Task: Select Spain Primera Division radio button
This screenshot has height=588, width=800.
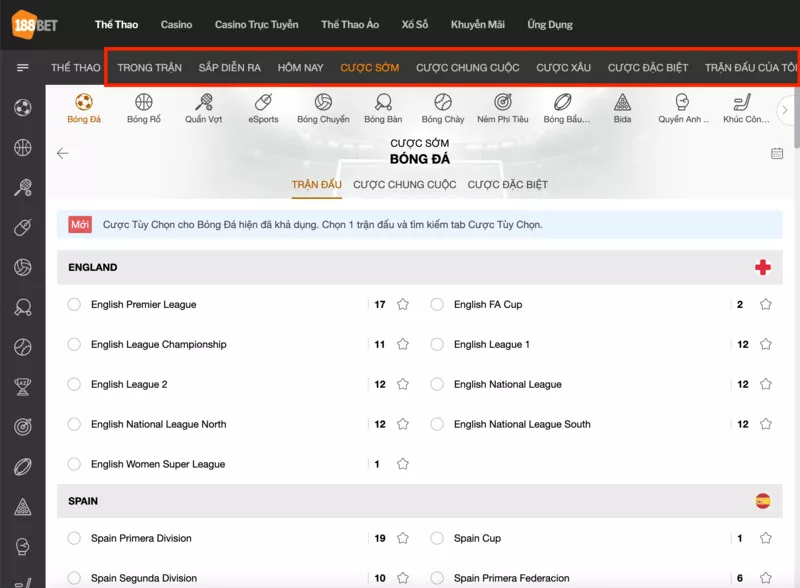Action: point(74,538)
